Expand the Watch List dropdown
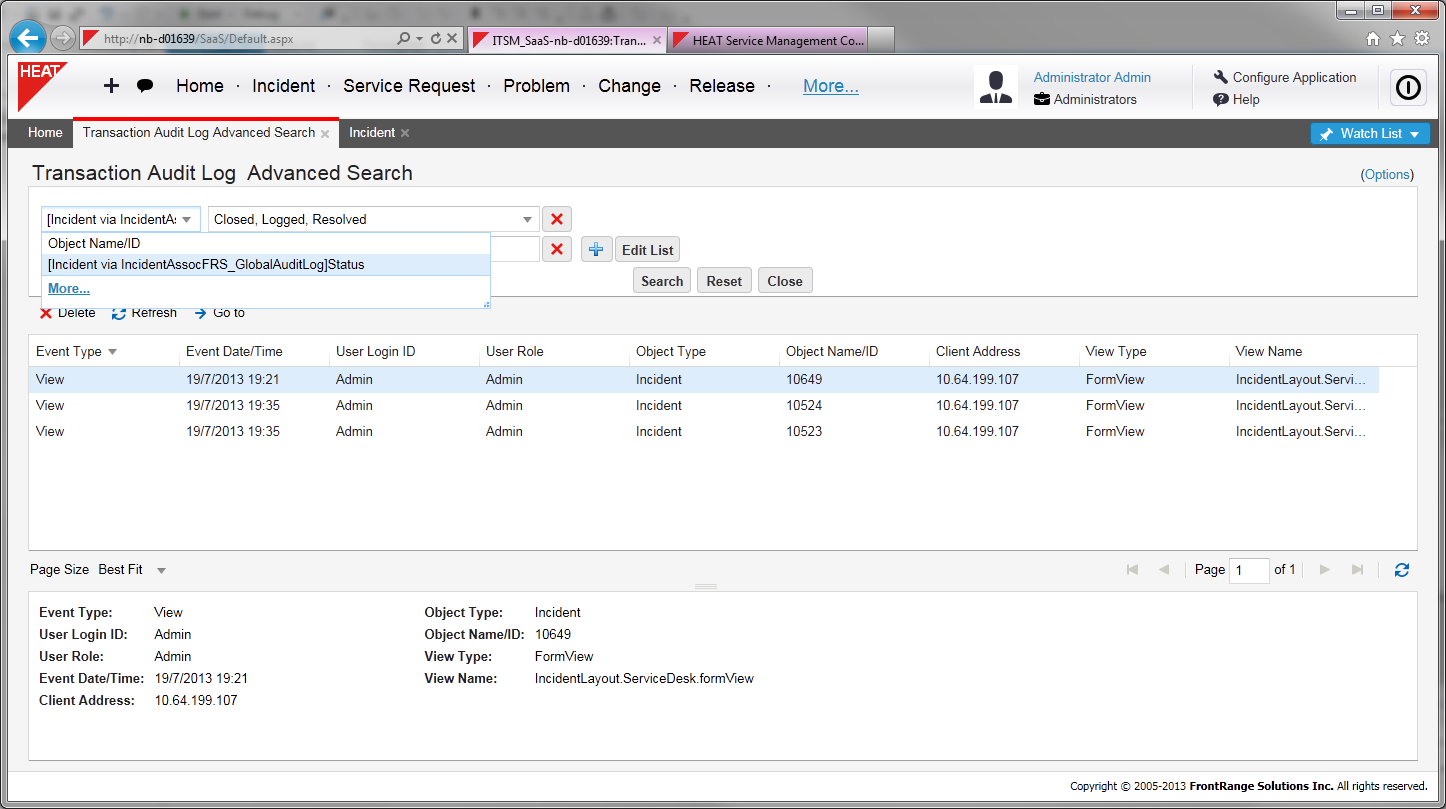Image resolution: width=1446 pixels, height=809 pixels. (1370, 134)
